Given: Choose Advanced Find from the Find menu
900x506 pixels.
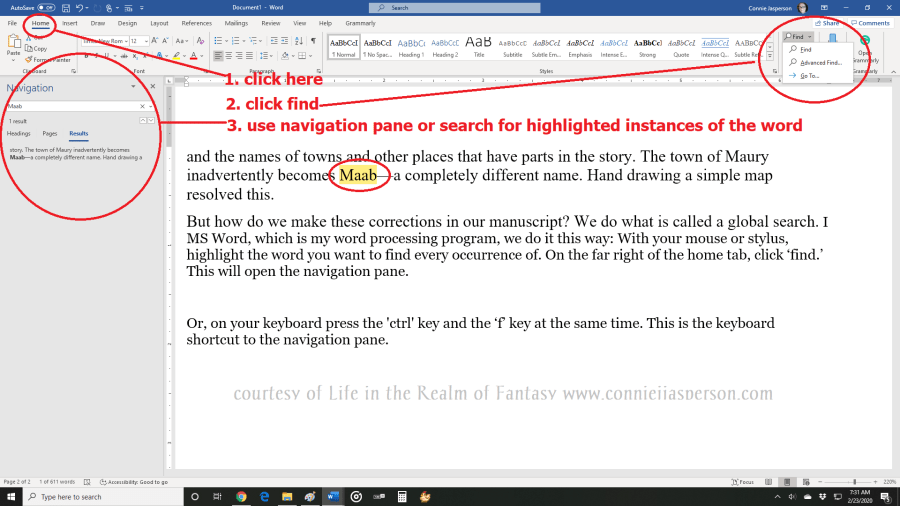Looking at the screenshot, I should pyautogui.click(x=820, y=62).
